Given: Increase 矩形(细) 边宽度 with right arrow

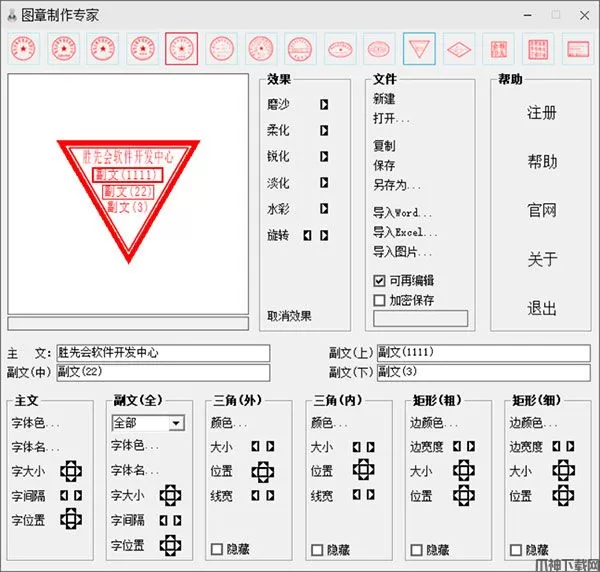Looking at the screenshot, I should tap(570, 446).
